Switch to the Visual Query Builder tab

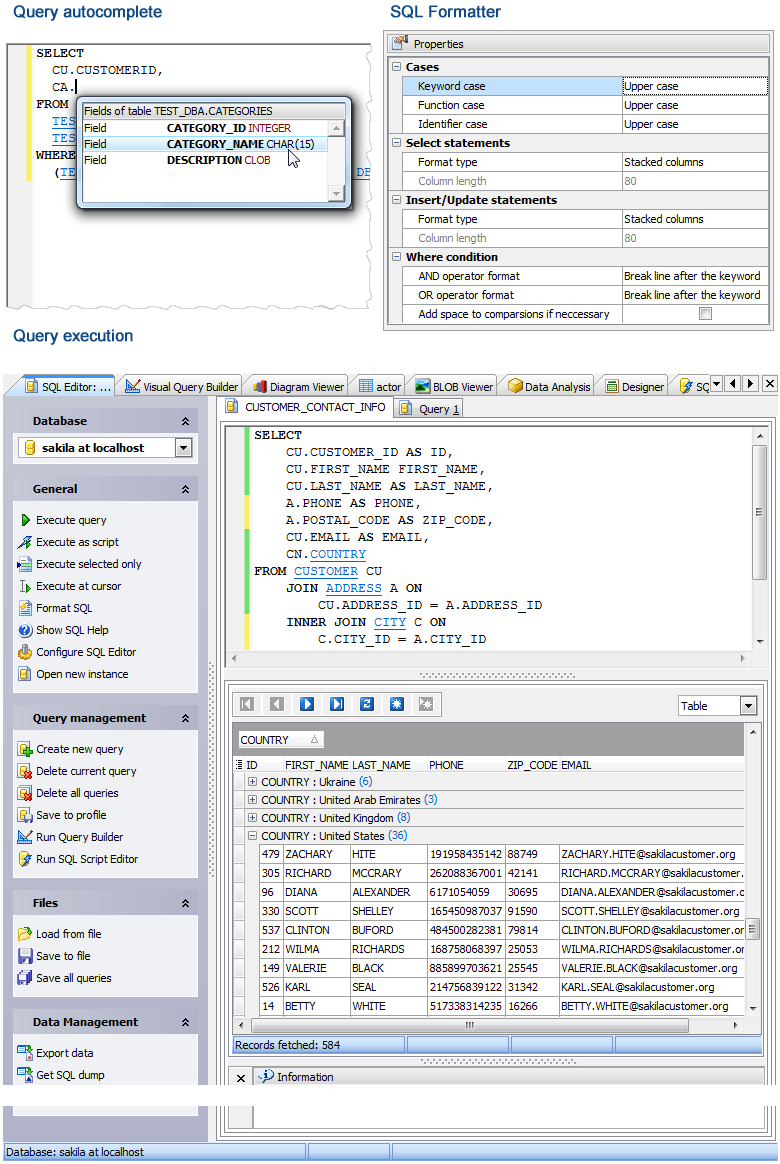182,386
